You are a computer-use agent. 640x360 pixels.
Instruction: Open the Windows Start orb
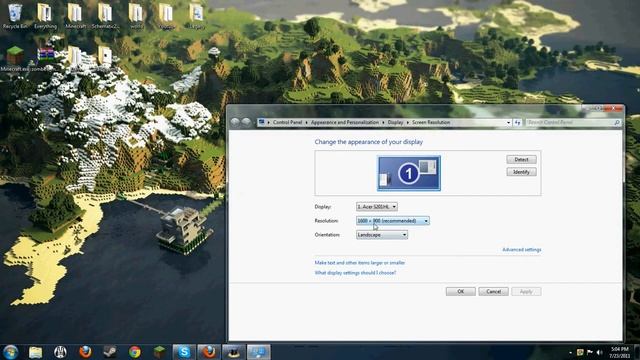pos(10,352)
